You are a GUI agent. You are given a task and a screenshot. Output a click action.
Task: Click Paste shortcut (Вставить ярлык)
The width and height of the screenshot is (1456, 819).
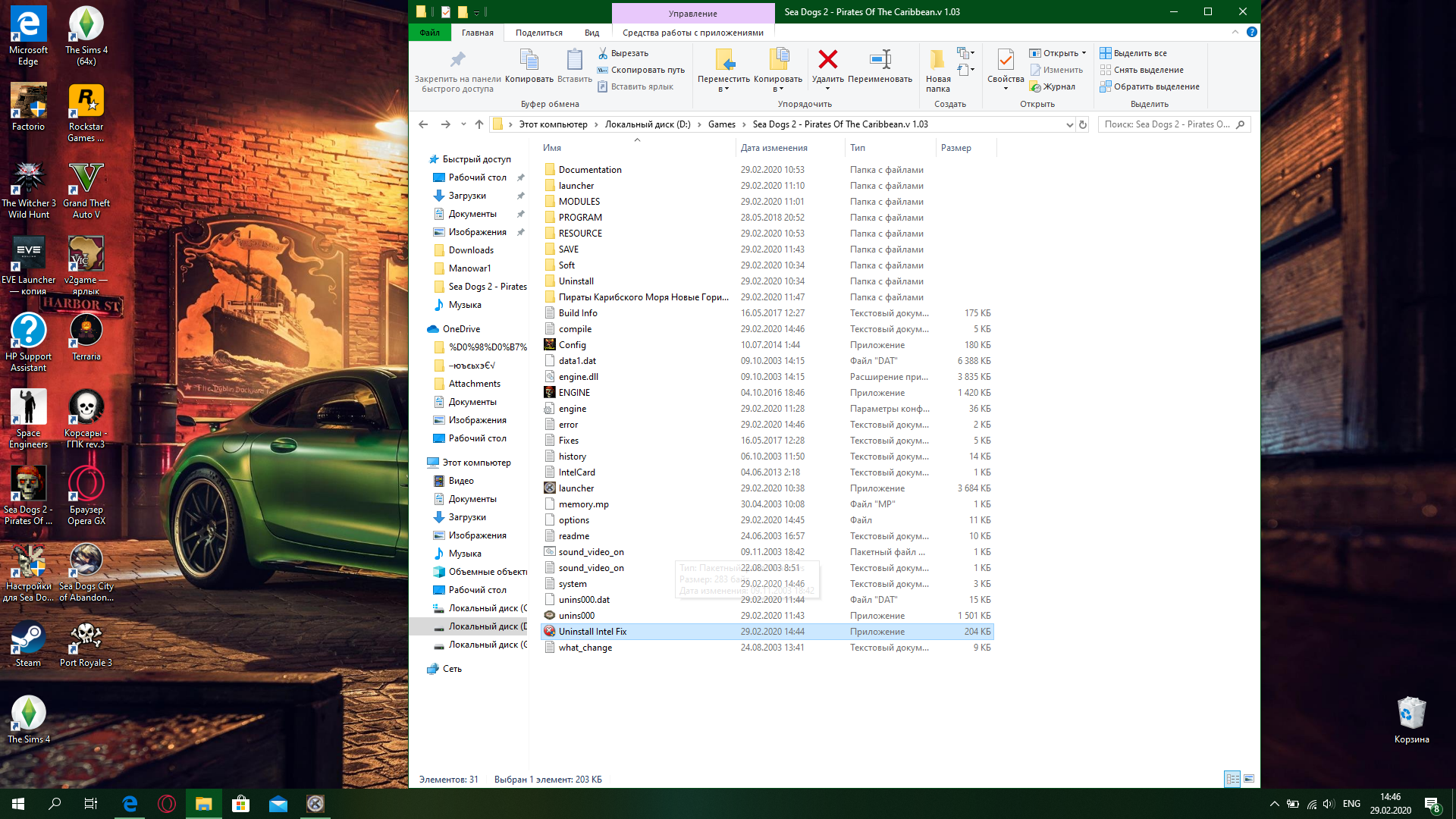(x=635, y=86)
